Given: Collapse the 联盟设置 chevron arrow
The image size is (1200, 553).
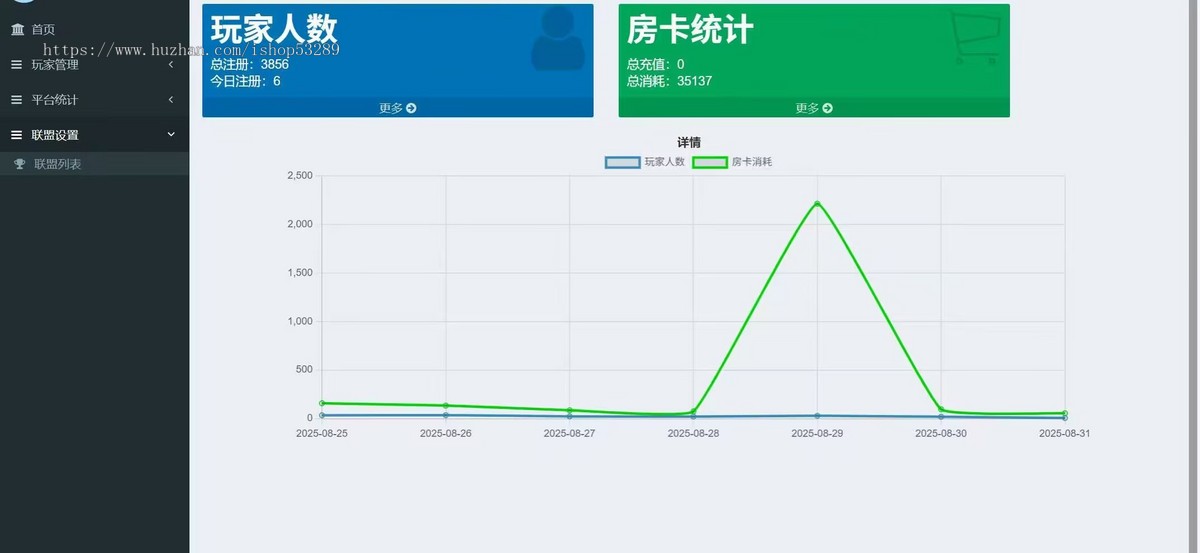Looking at the screenshot, I should (x=171, y=135).
